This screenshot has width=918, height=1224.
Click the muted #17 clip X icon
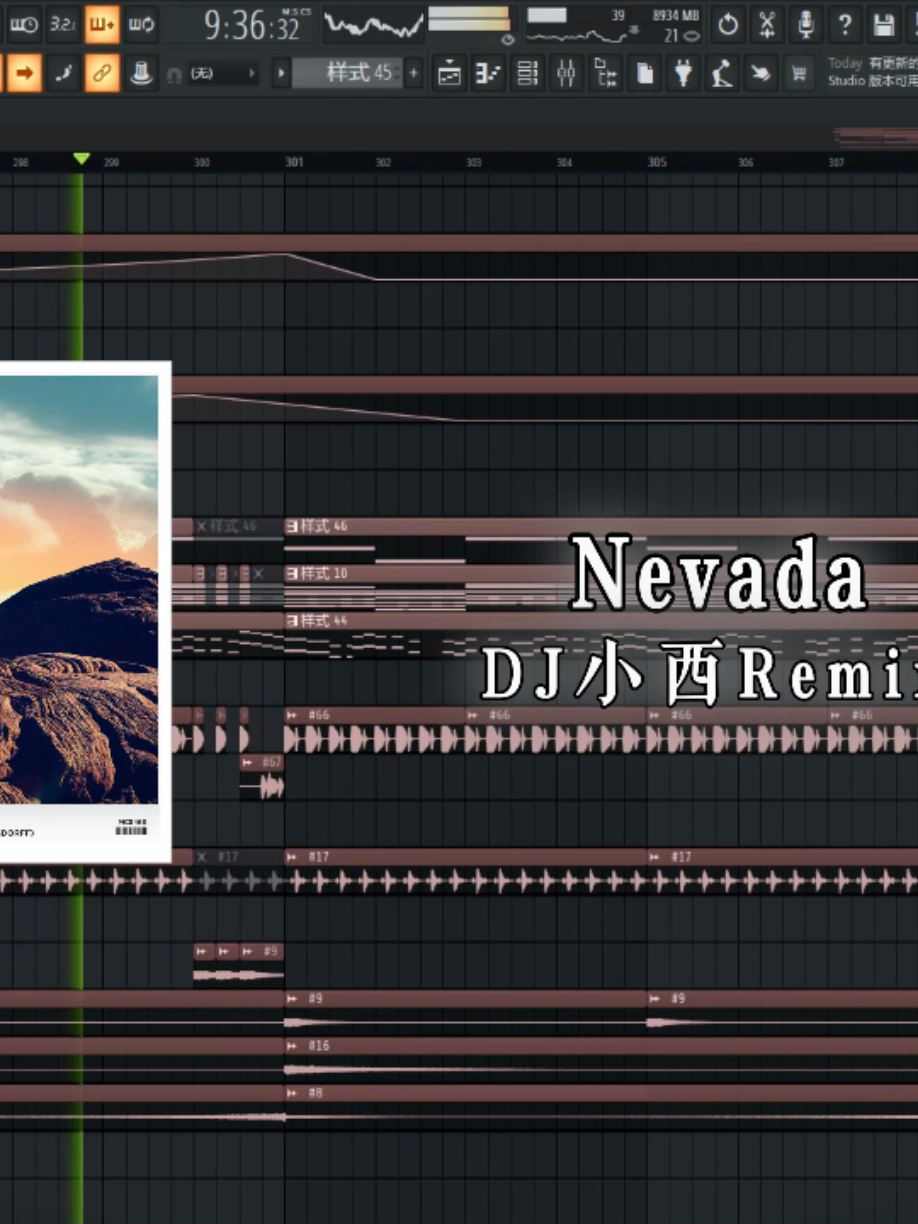coord(201,857)
